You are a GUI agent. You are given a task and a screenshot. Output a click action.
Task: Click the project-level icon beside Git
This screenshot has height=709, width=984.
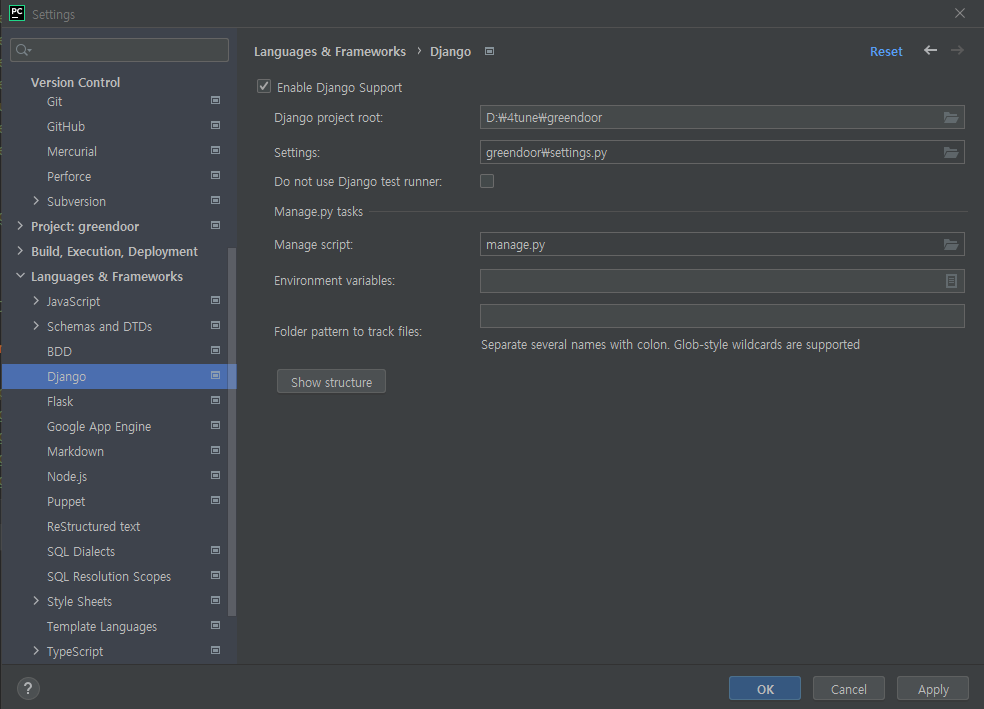(x=215, y=100)
